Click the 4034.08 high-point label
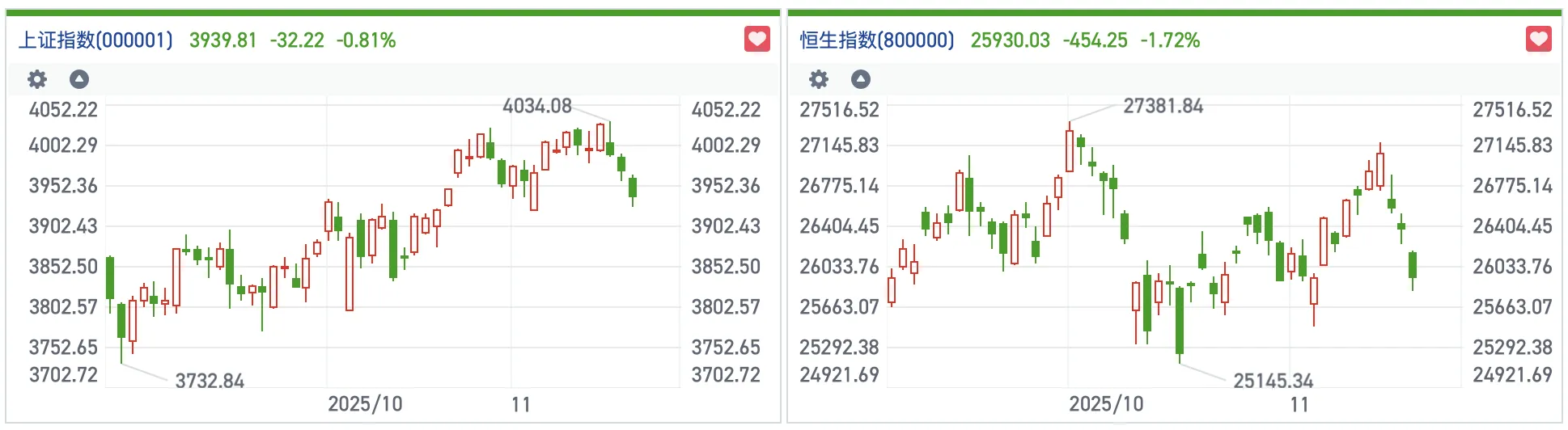This screenshot has width=1568, height=430. click(537, 106)
